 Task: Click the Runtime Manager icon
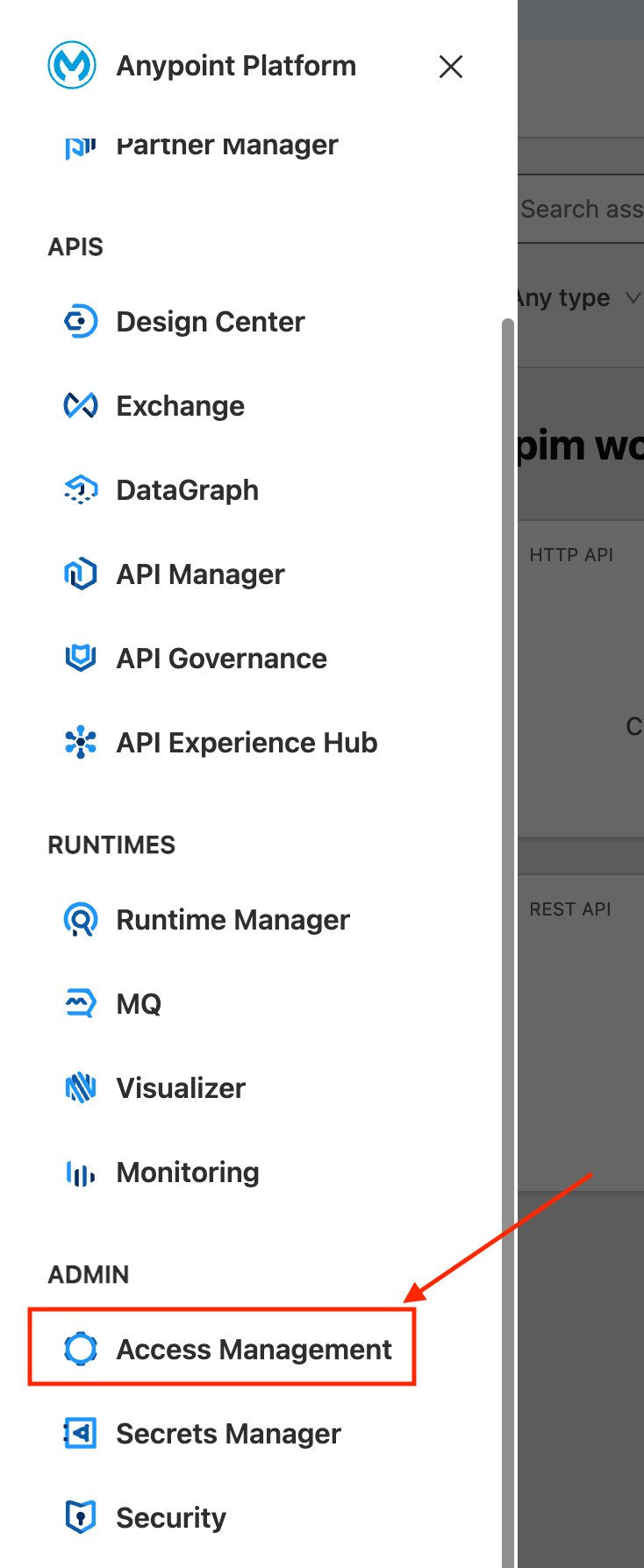click(81, 920)
